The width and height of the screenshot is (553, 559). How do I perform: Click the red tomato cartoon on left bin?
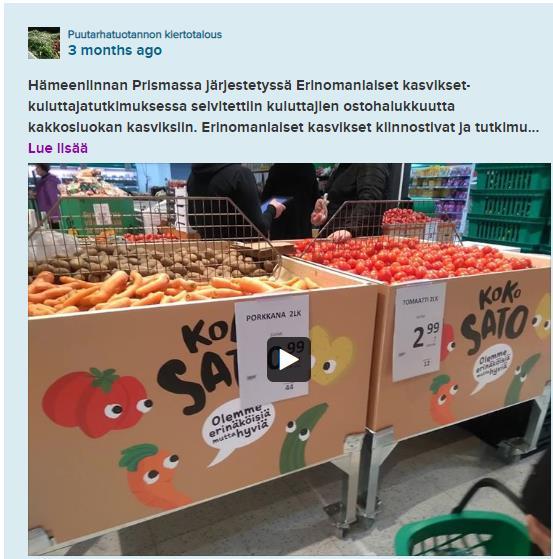[98, 402]
